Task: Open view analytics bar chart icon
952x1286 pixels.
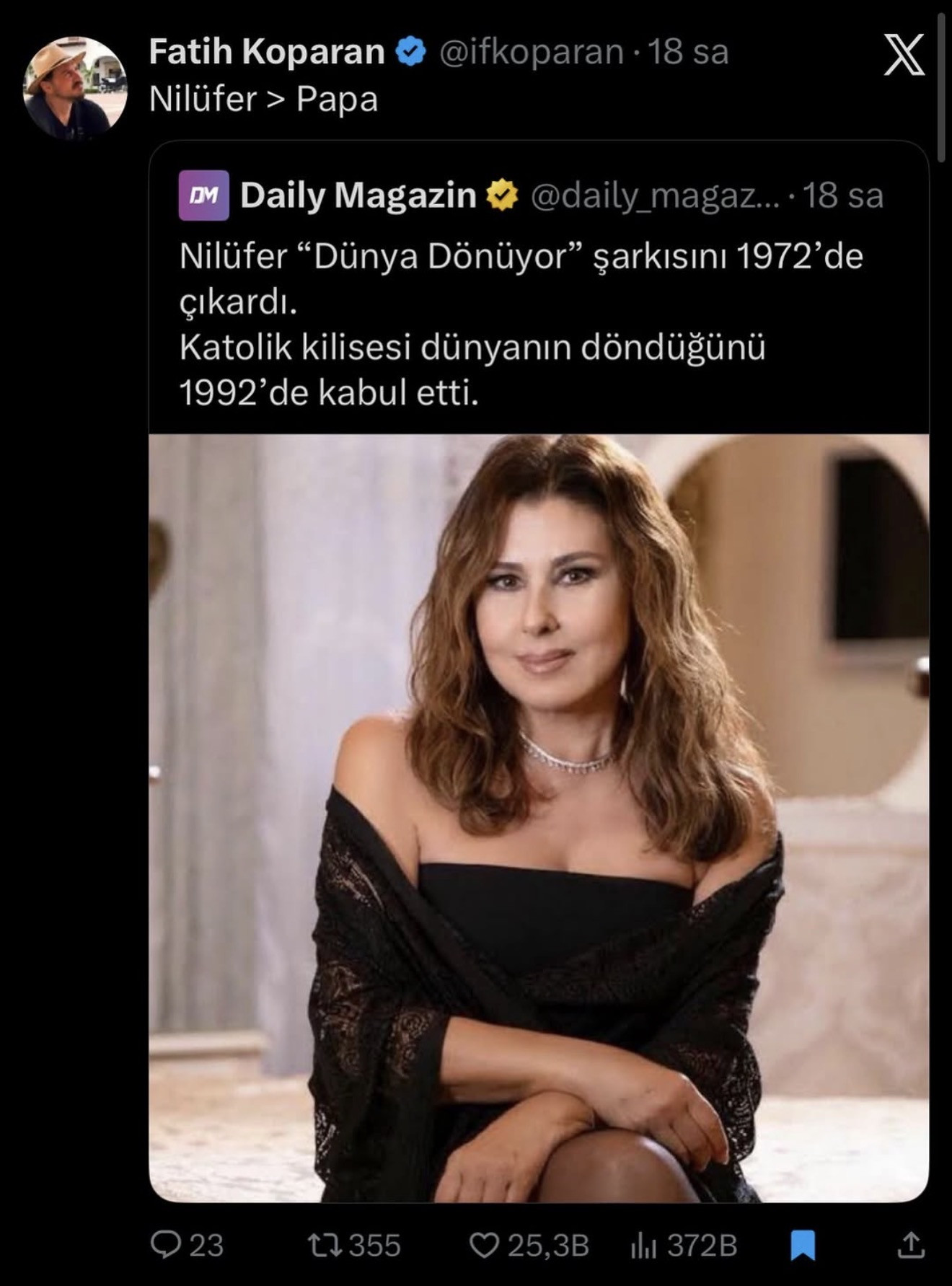Action: point(643,1245)
